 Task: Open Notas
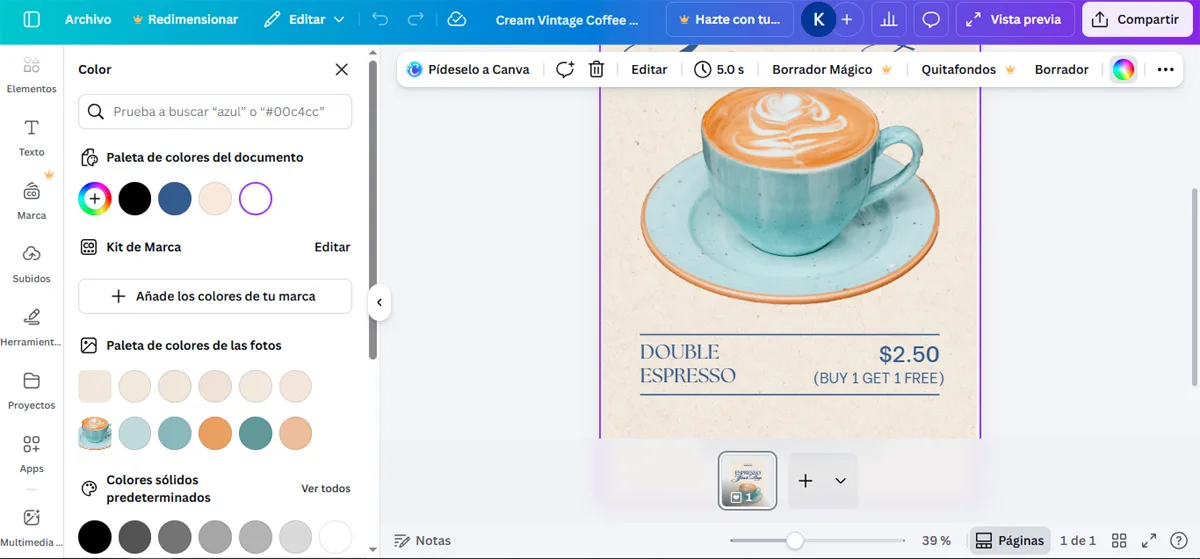point(423,540)
